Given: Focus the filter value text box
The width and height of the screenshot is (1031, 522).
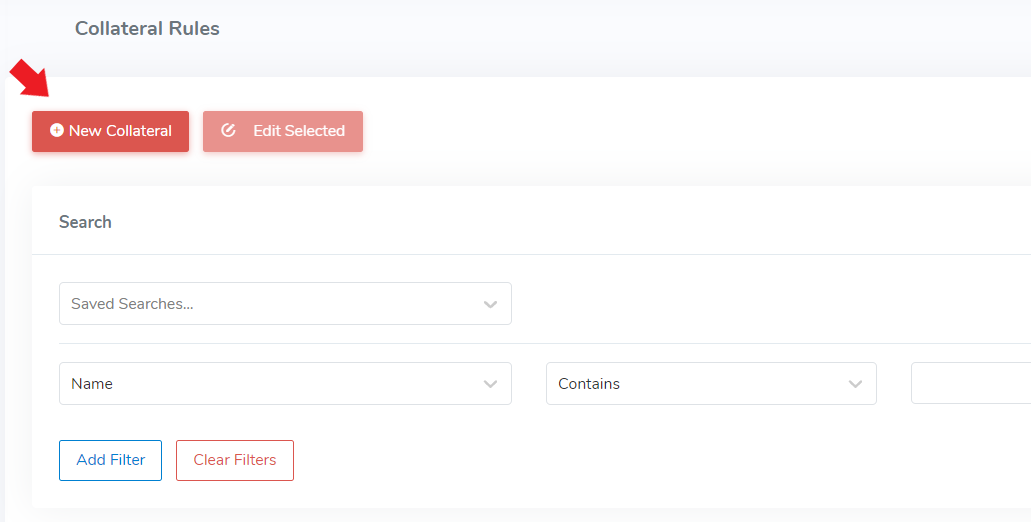Looking at the screenshot, I should 970,384.
